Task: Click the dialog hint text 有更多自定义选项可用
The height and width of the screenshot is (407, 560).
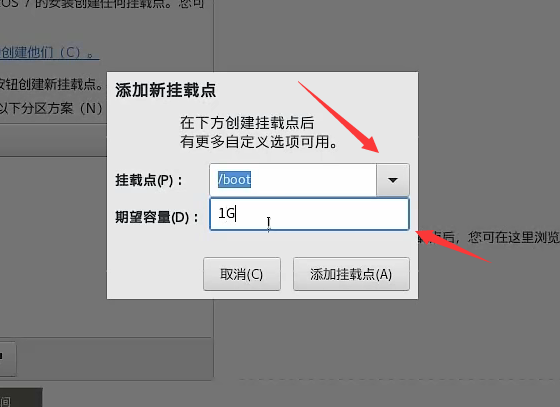Action: (259, 142)
